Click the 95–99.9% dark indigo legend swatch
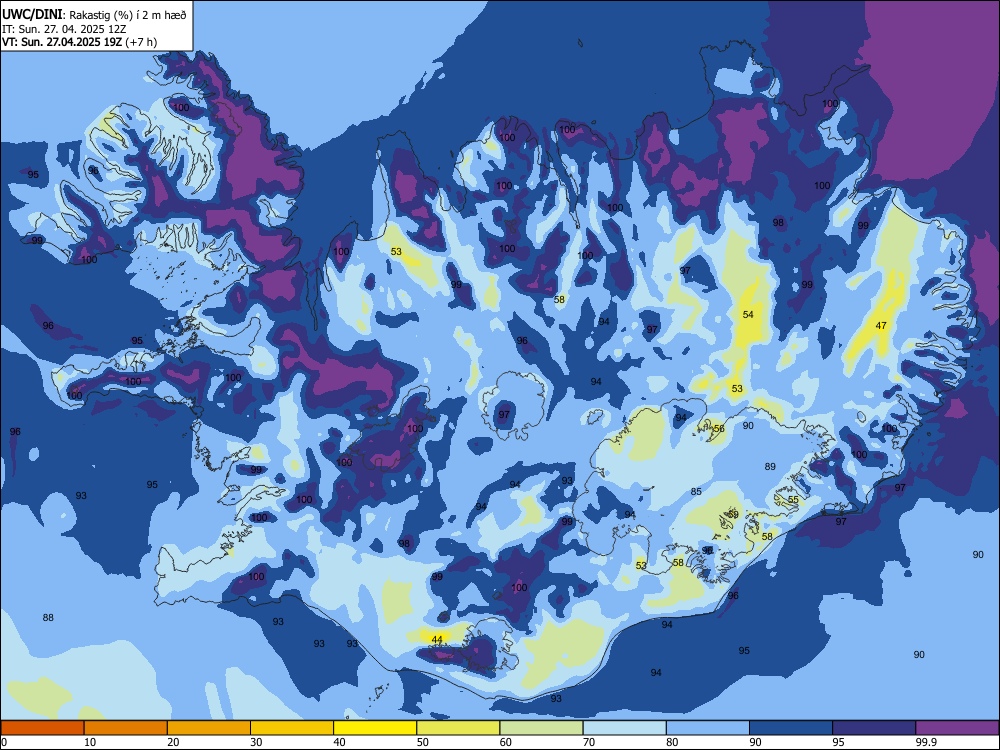 [874, 728]
